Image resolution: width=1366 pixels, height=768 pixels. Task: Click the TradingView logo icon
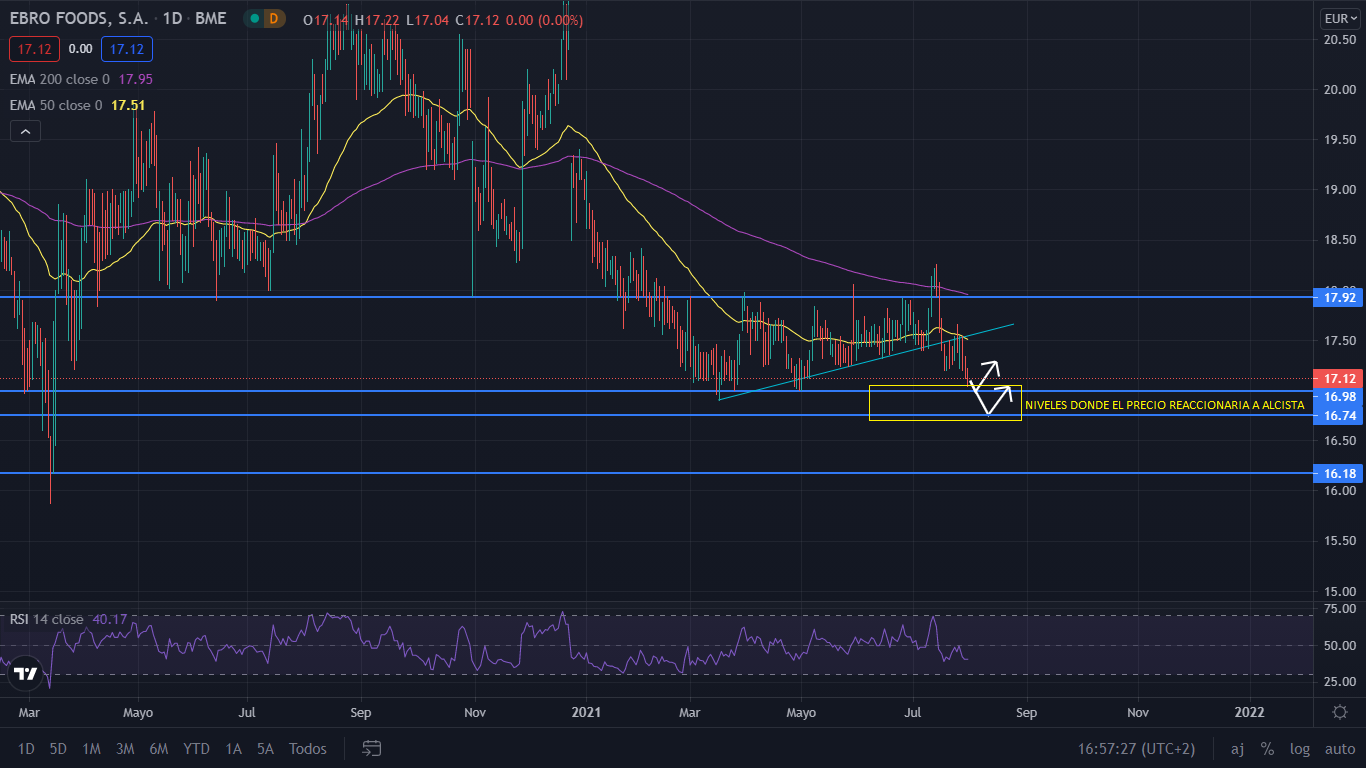pyautogui.click(x=25, y=674)
